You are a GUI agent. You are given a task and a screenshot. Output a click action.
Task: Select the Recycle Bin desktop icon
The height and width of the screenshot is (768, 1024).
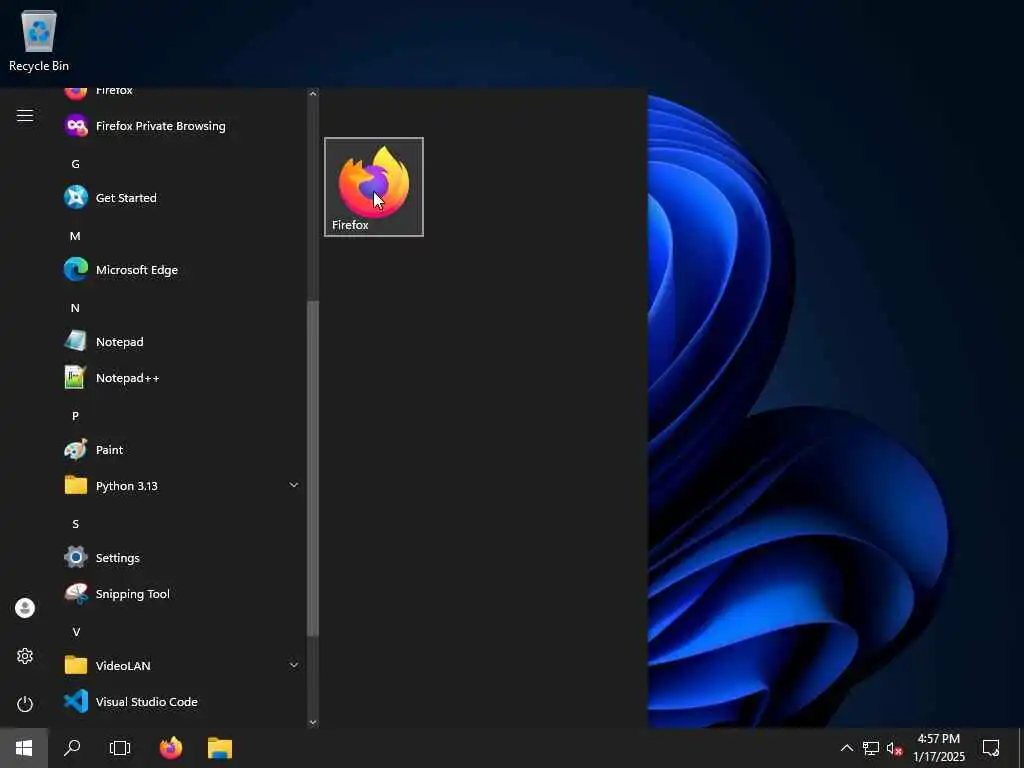click(x=39, y=41)
